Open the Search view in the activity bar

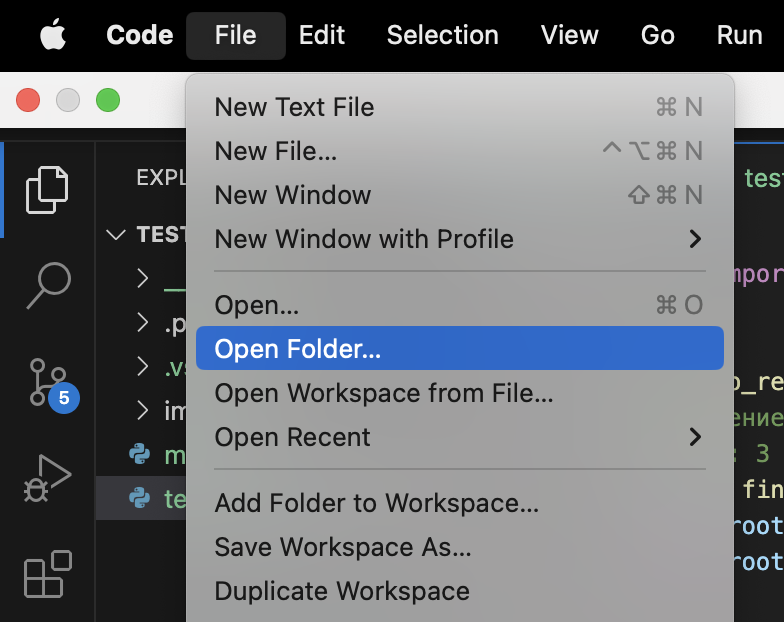point(48,286)
